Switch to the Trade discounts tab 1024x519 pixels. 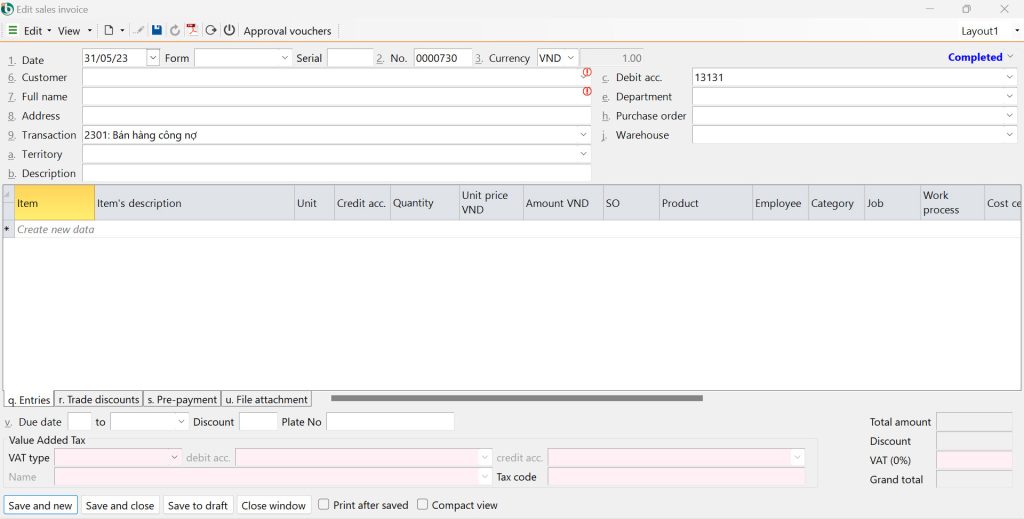point(98,400)
